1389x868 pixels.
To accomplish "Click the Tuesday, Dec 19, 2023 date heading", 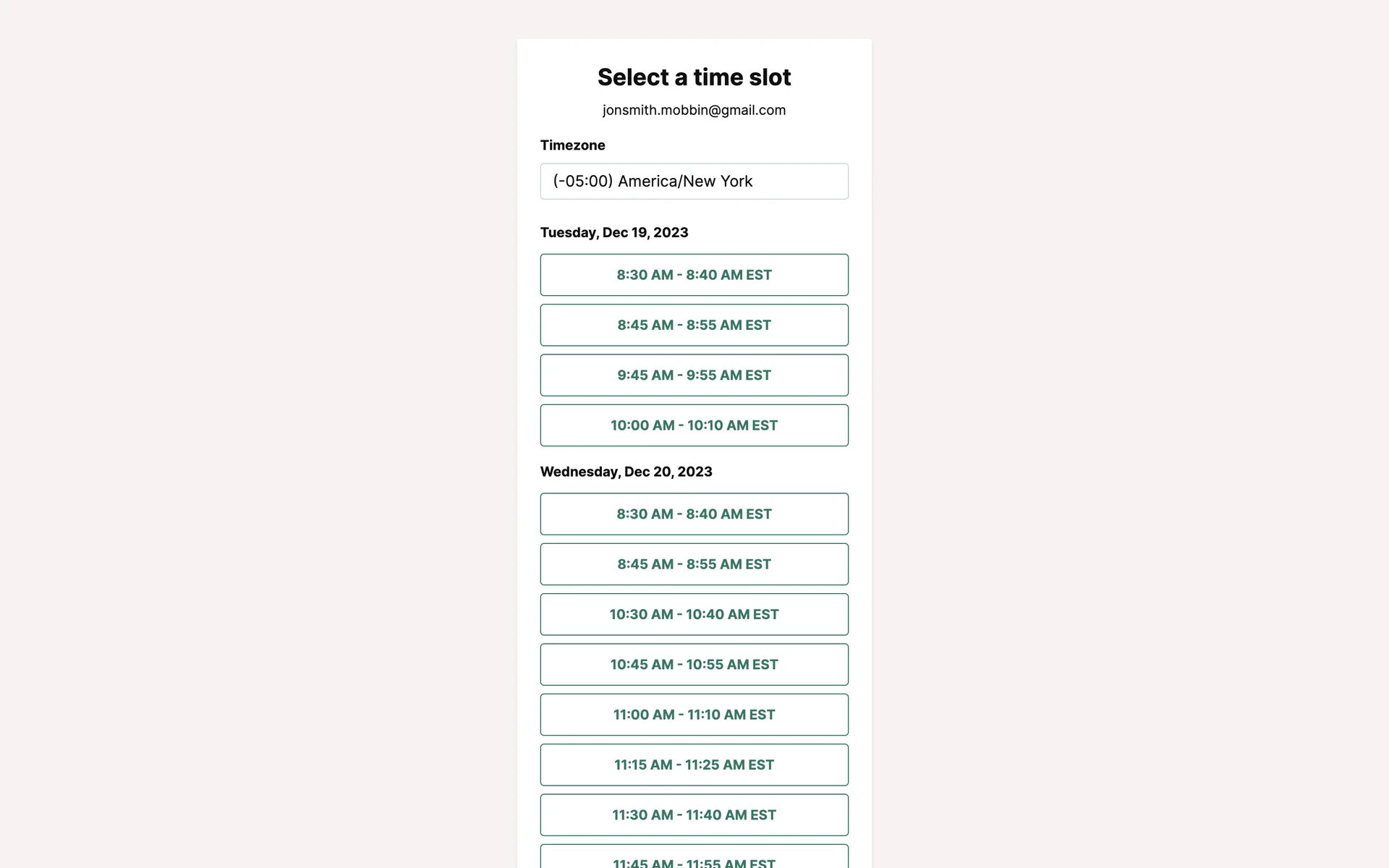I will (614, 233).
